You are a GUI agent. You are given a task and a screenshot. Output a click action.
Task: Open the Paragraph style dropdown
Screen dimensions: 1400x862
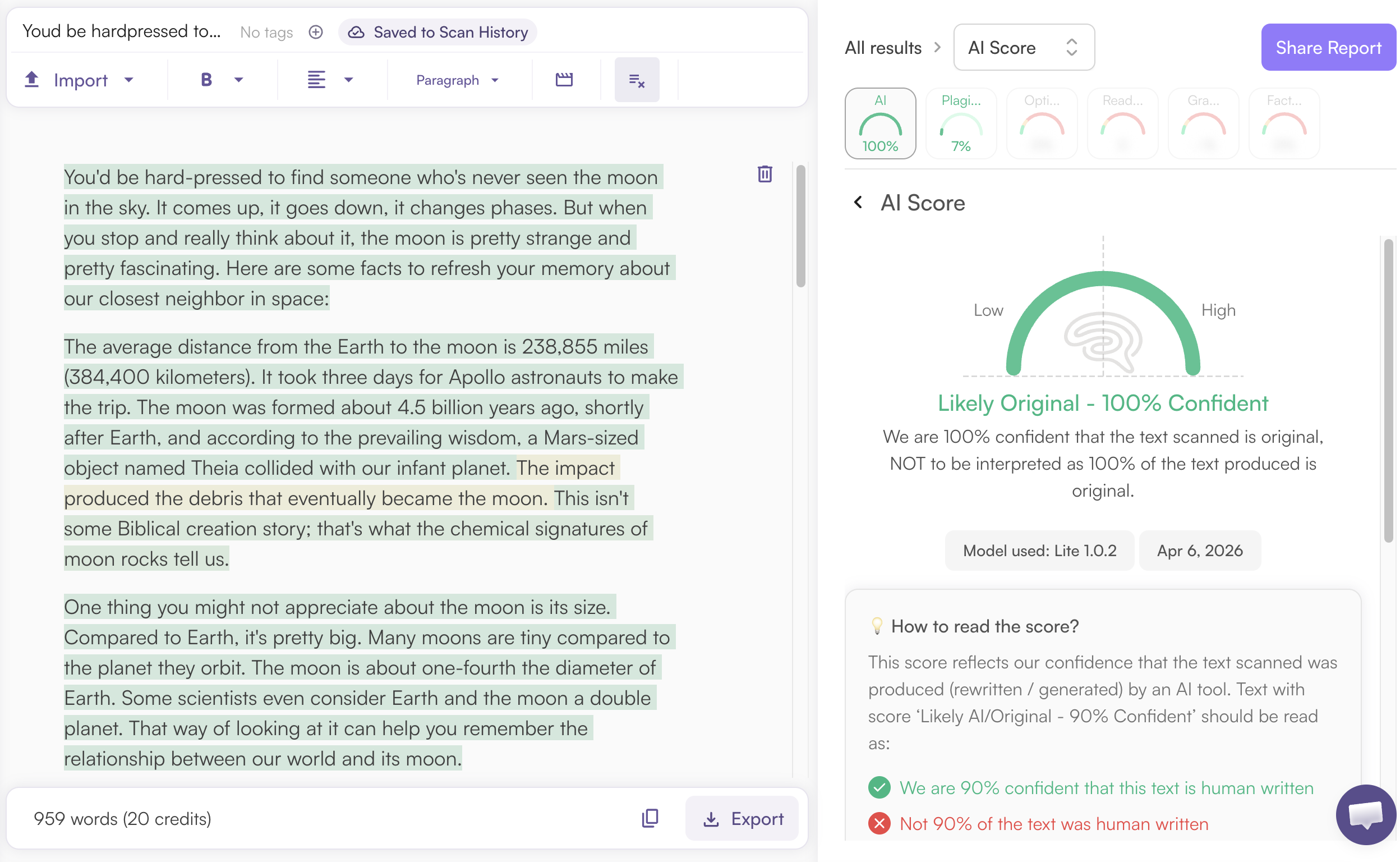(x=457, y=80)
